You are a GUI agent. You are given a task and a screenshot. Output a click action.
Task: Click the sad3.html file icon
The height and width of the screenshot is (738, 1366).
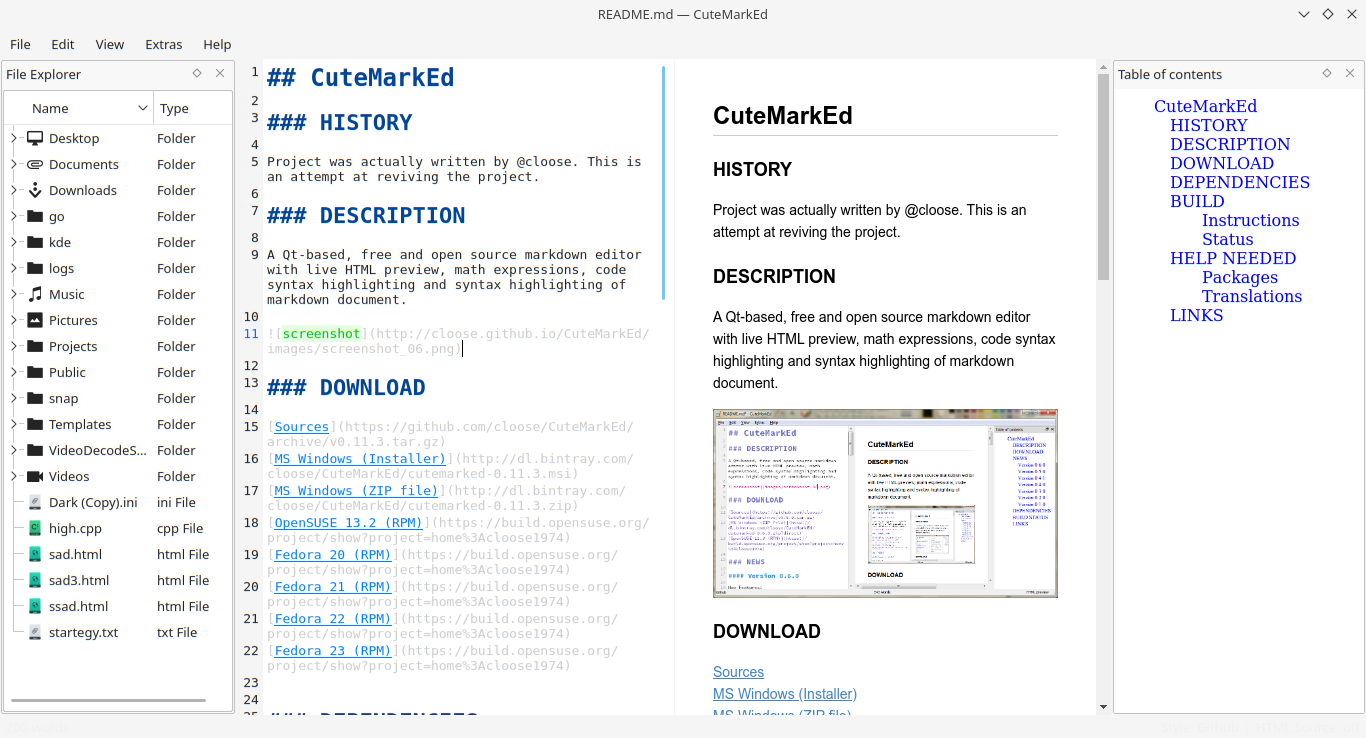click(35, 580)
